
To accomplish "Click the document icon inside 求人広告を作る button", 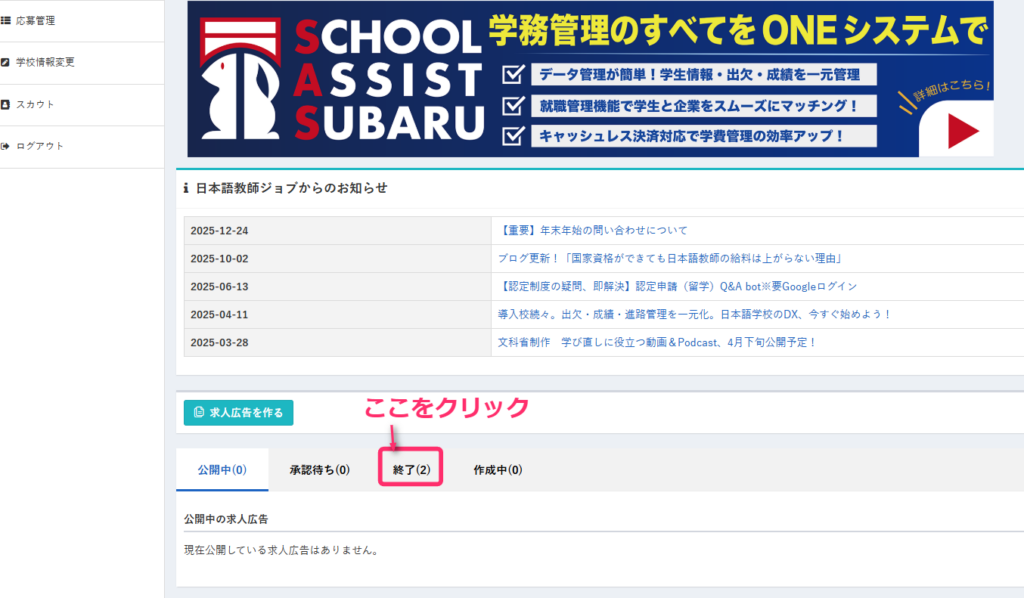I will pos(198,412).
